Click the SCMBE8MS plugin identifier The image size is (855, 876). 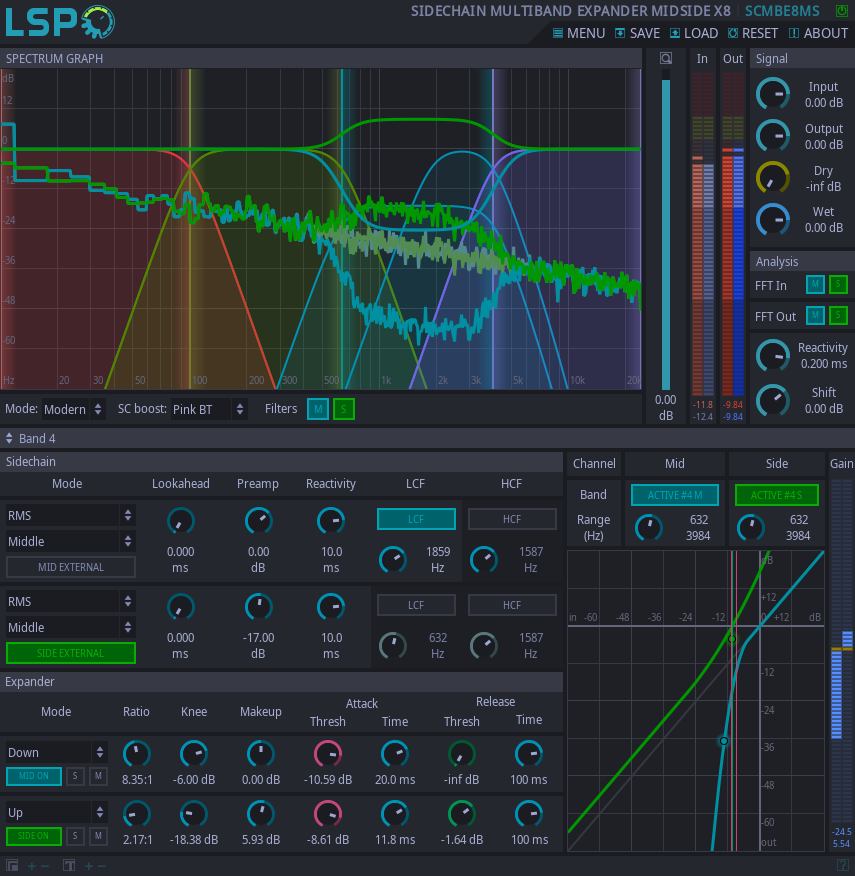[x=782, y=11]
